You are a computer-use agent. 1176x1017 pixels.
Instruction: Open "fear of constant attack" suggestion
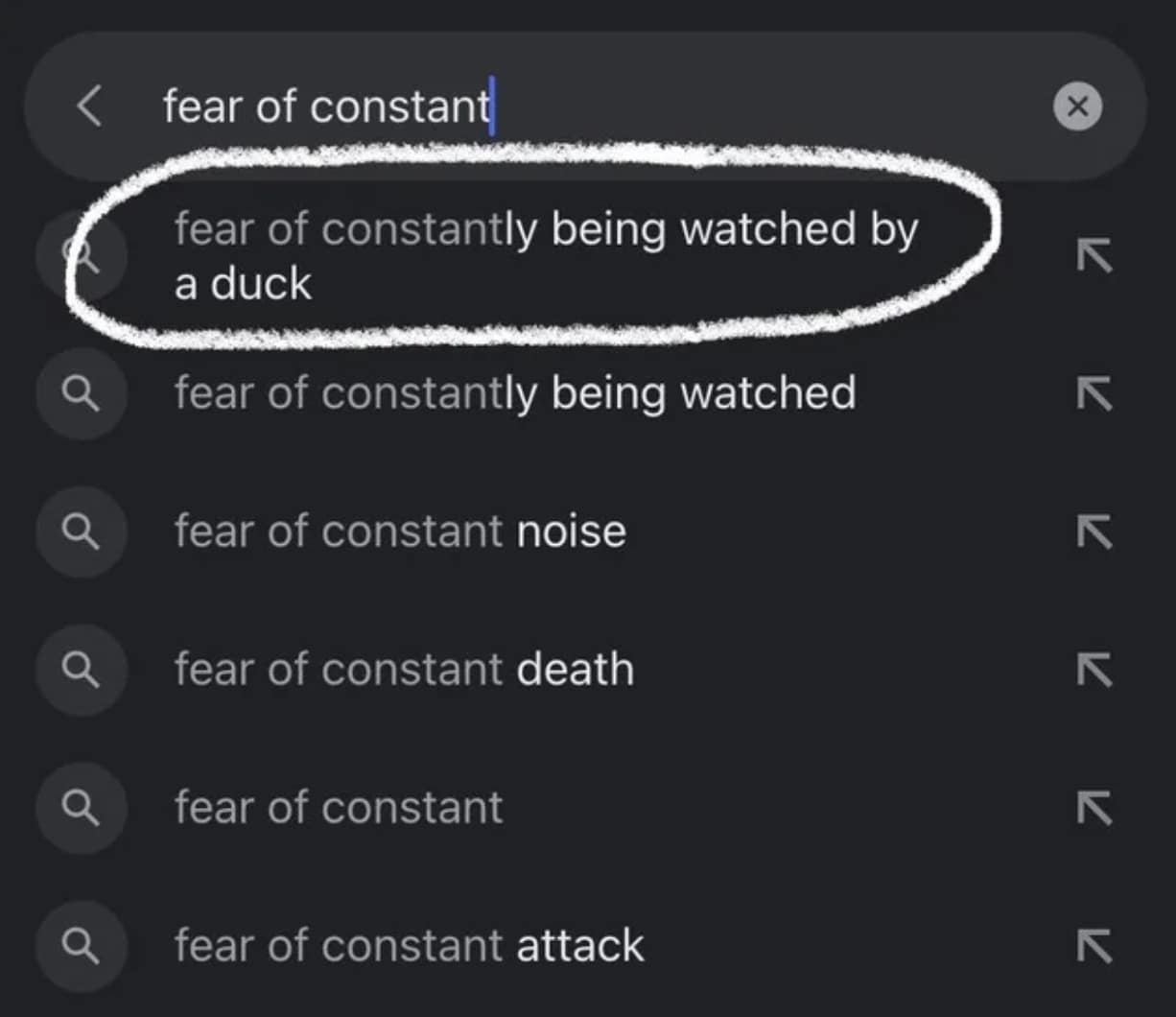[x=409, y=946]
